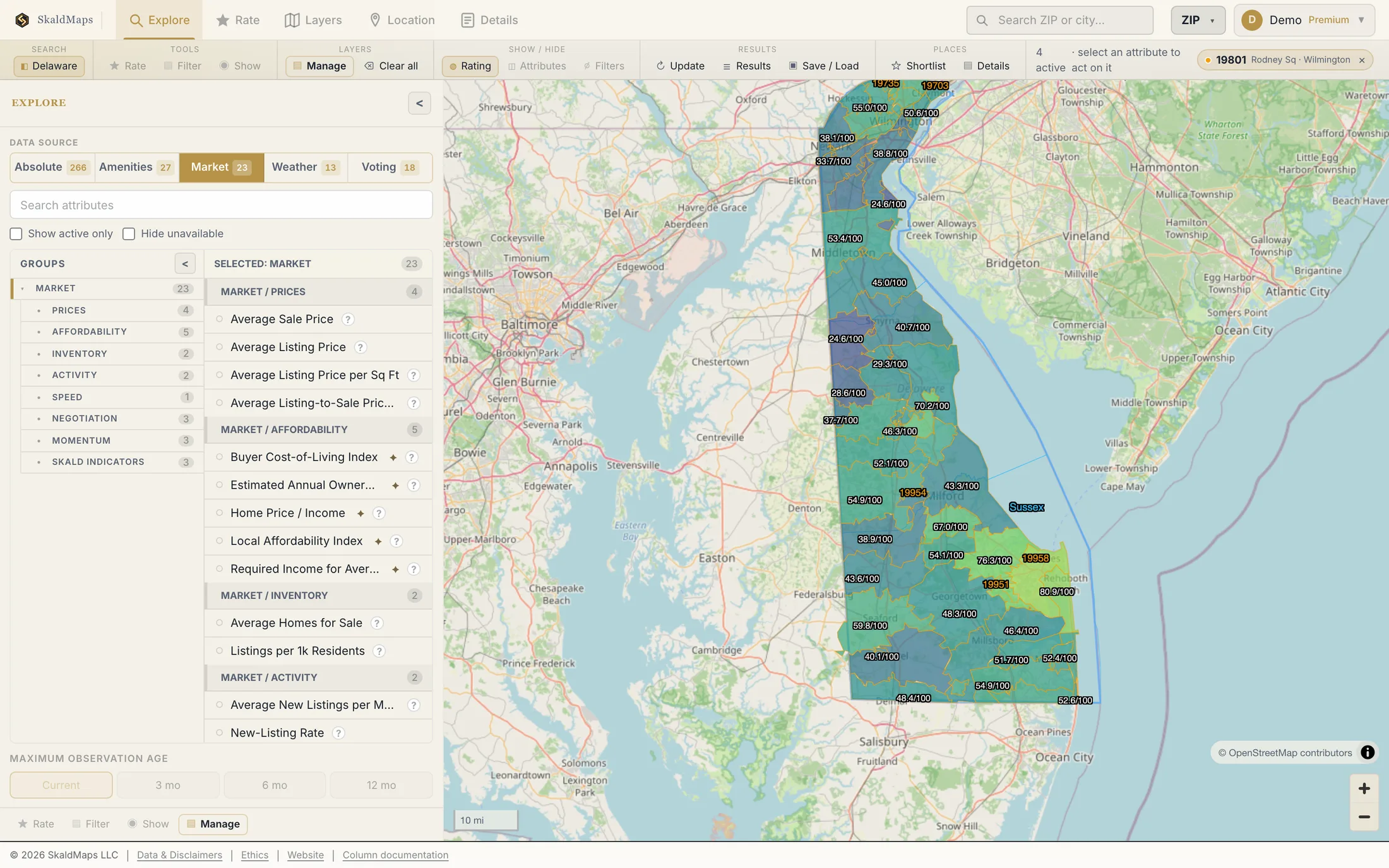1389x868 pixels.
Task: Zoom in the map with plus
Action: (x=1364, y=788)
